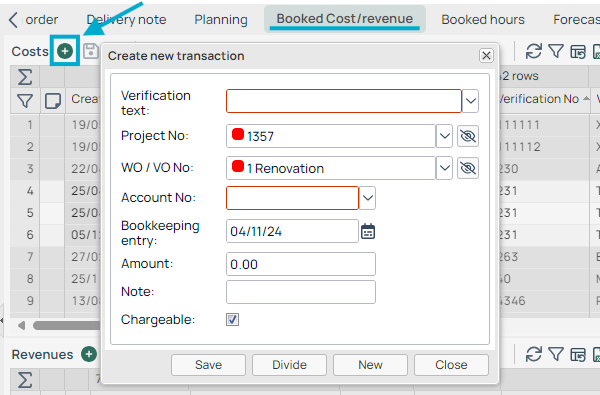The image size is (600, 395).
Task: Switch to the Booked hours tab
Action: tap(483, 20)
